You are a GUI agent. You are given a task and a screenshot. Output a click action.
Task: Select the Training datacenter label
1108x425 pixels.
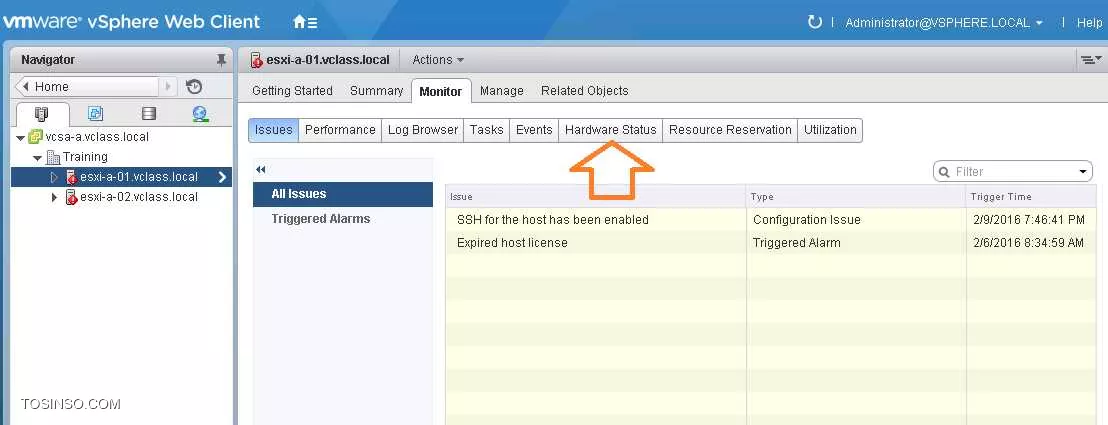(x=85, y=157)
